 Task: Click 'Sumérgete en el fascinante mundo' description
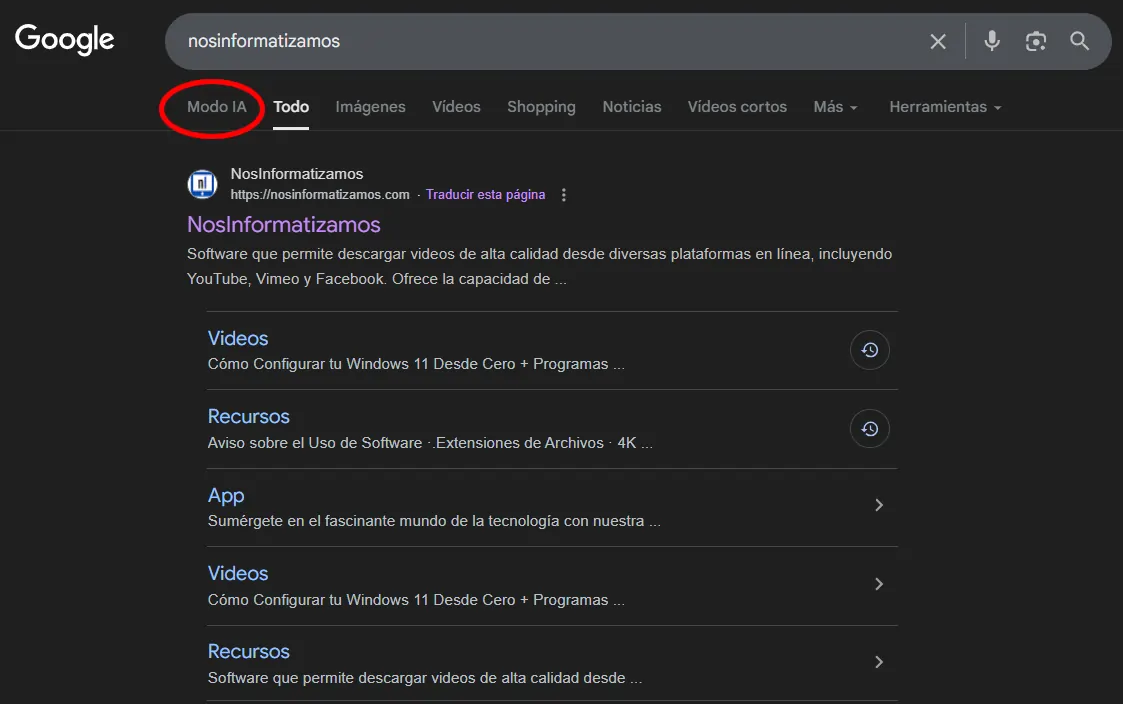[x=434, y=521]
